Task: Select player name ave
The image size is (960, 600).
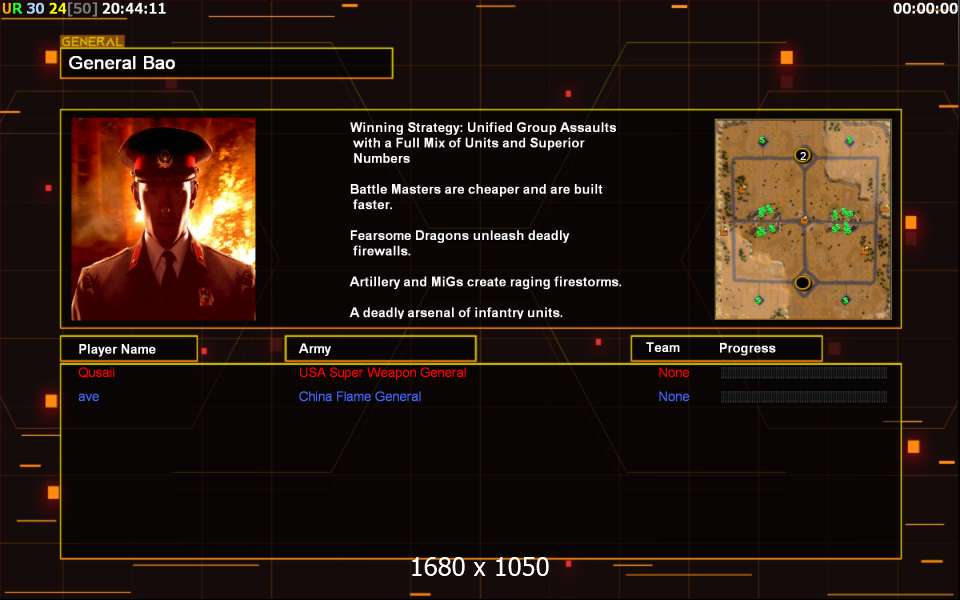Action: pos(89,397)
